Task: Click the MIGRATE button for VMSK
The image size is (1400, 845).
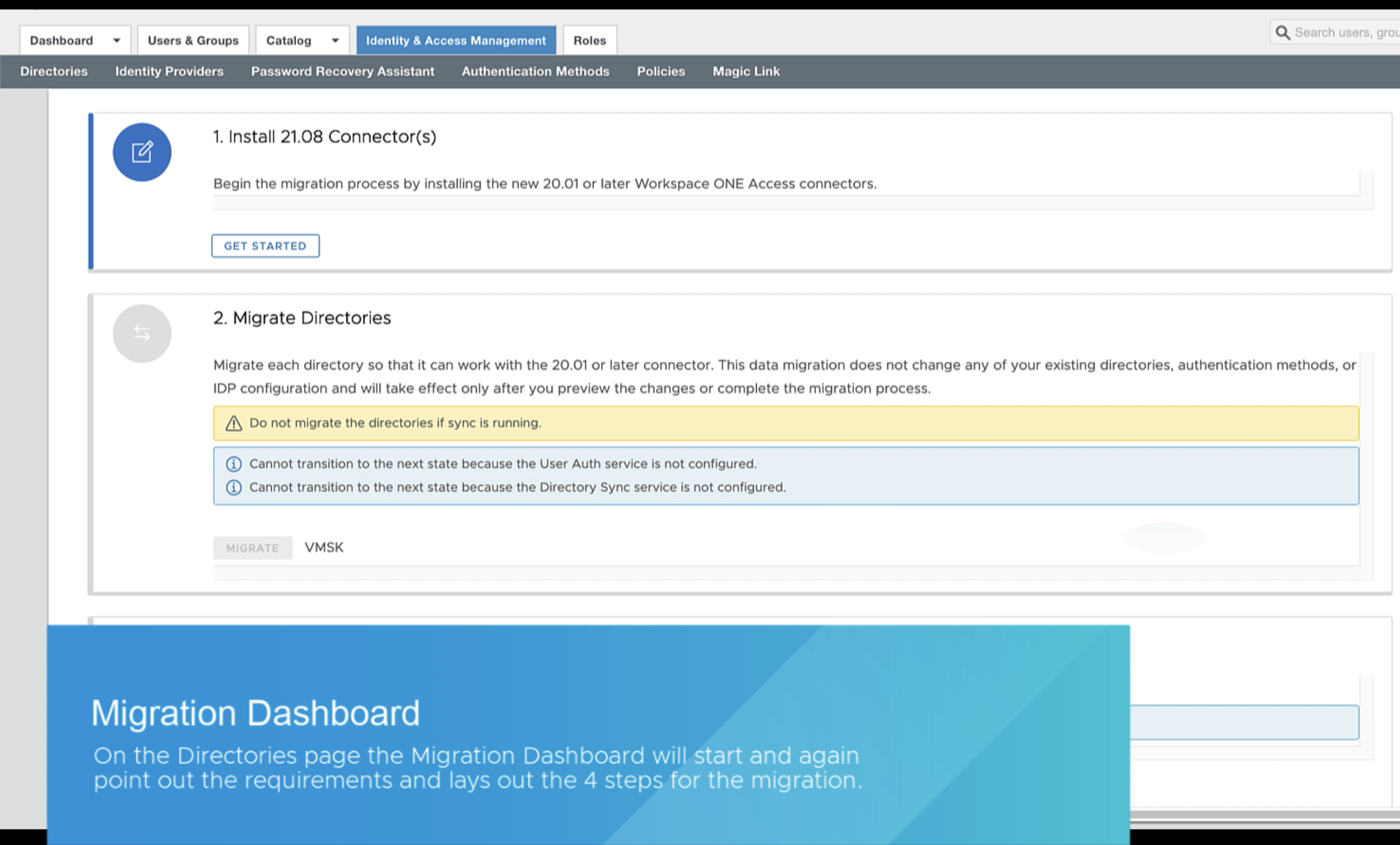Action: pos(253,548)
